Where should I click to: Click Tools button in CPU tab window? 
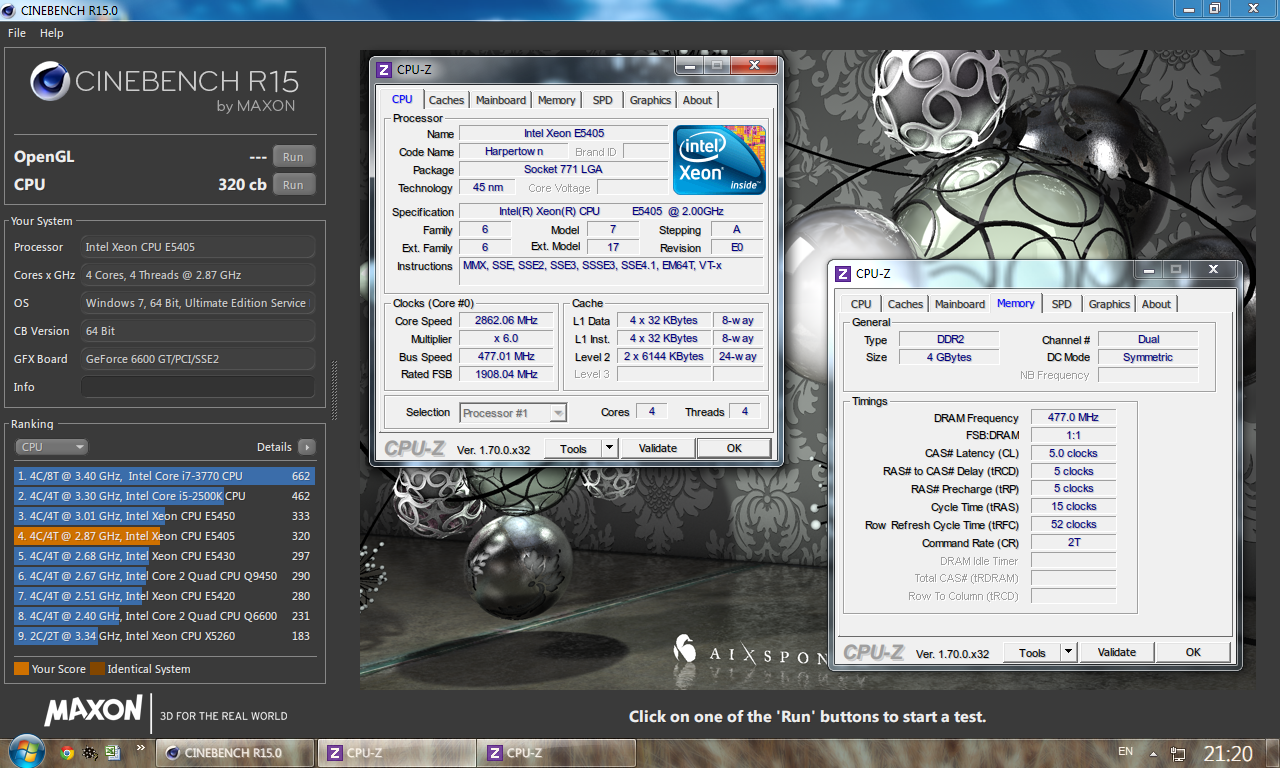coord(573,448)
